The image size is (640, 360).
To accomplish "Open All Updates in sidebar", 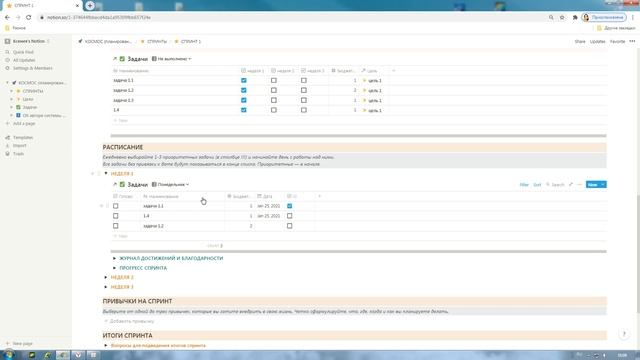I will click(24, 60).
